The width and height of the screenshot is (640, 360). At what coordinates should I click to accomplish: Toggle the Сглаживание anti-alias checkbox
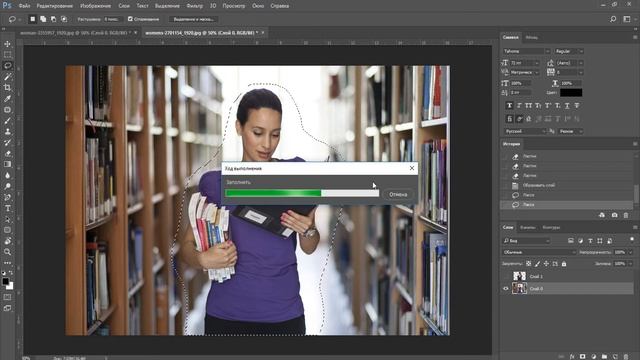click(130, 19)
